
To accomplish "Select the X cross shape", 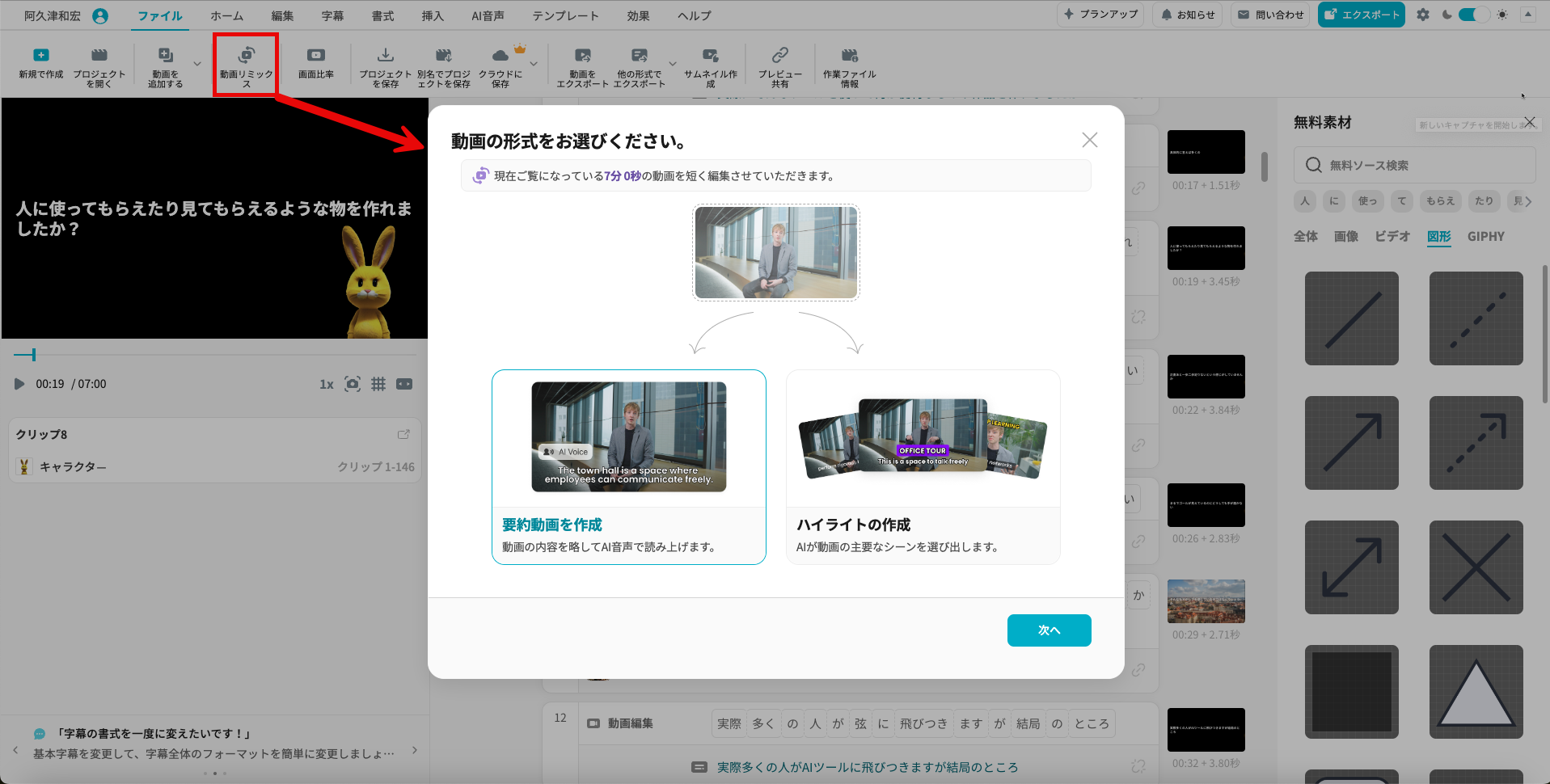I will (x=1476, y=567).
